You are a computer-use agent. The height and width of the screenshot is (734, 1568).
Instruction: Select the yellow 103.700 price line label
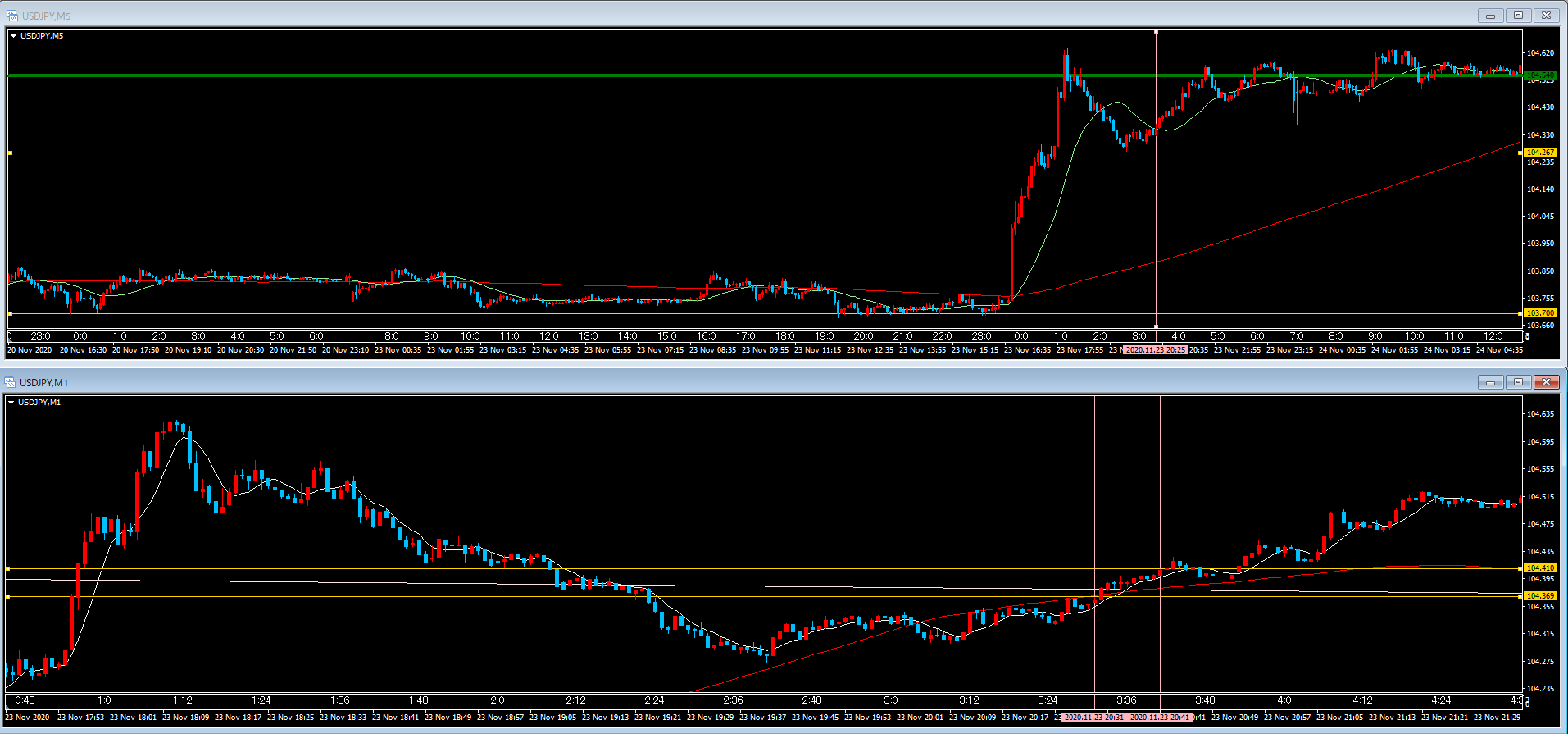(1540, 313)
